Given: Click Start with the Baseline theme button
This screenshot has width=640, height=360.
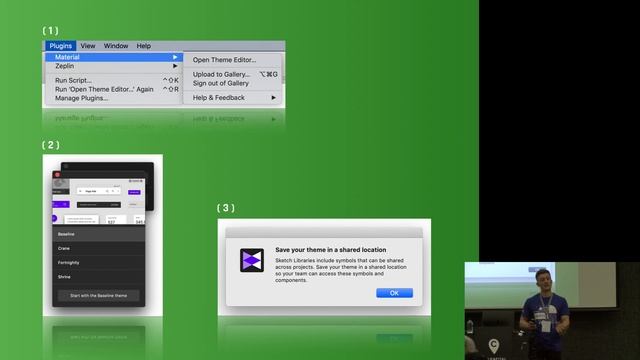Looking at the screenshot, I should [x=98, y=296].
